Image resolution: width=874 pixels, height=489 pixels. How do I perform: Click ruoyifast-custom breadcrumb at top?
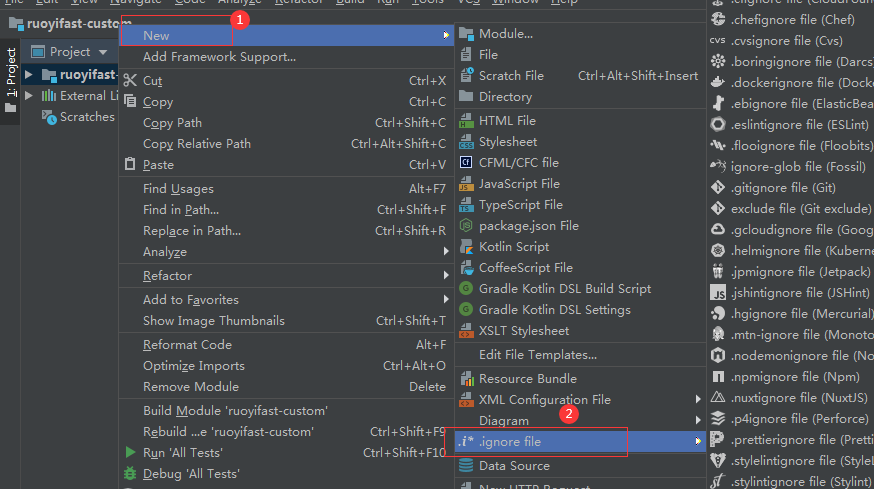pyautogui.click(x=71, y=24)
